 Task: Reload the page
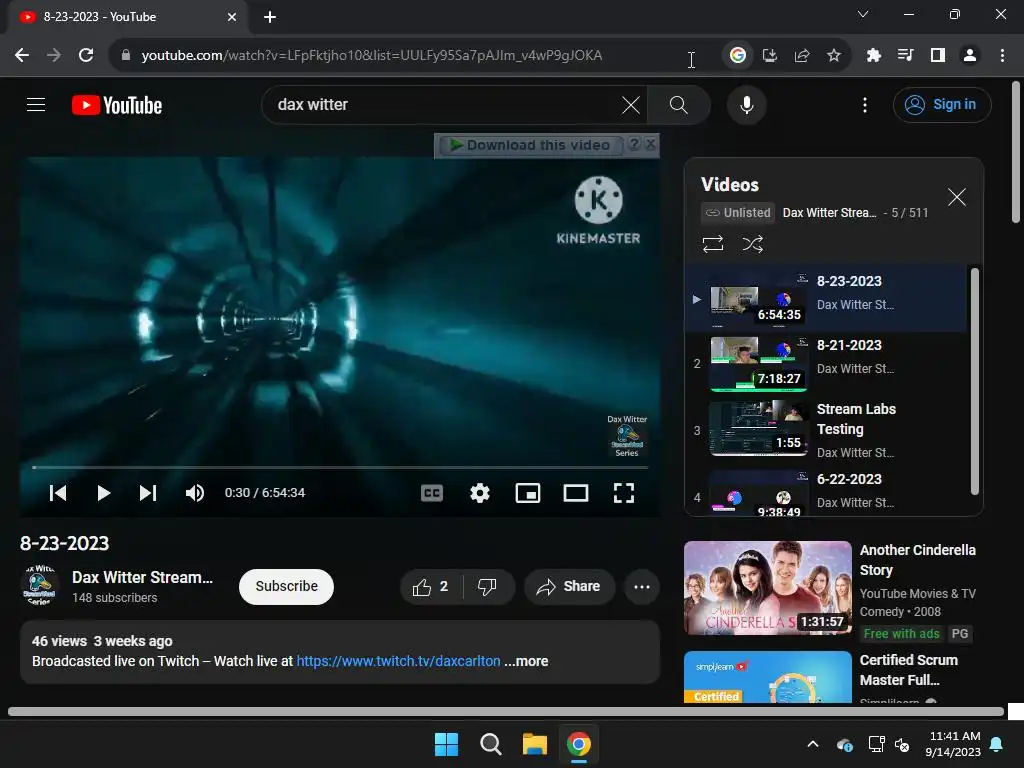point(86,56)
